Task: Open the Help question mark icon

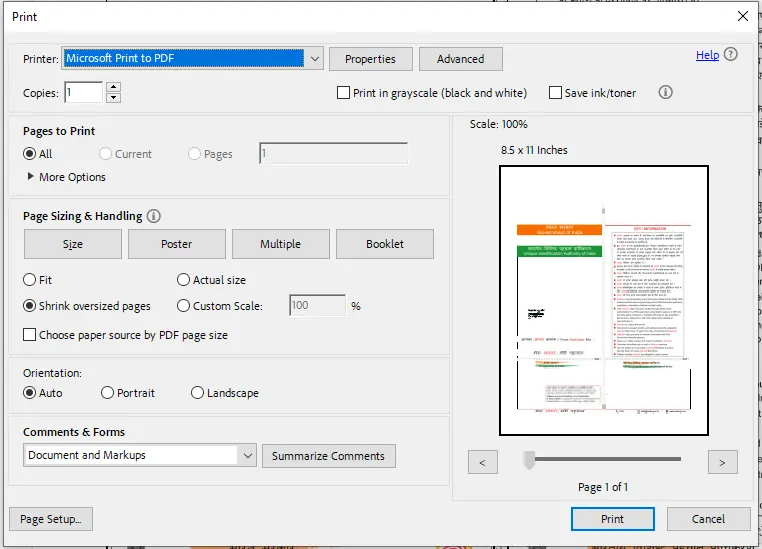Action: coord(730,54)
